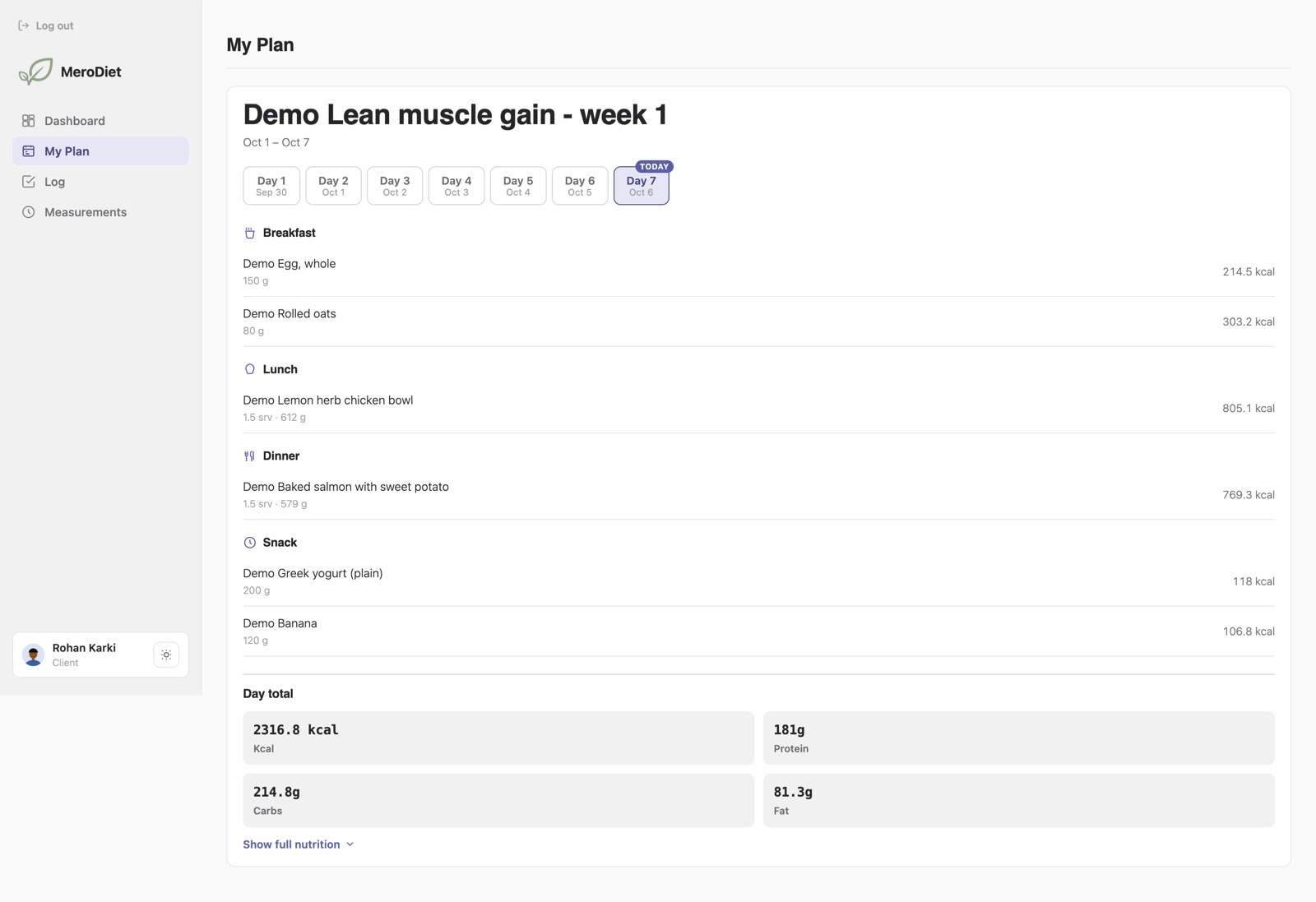Switch to Day 3 Oct 2
Viewport: 1316px width, 902px height.
click(395, 186)
